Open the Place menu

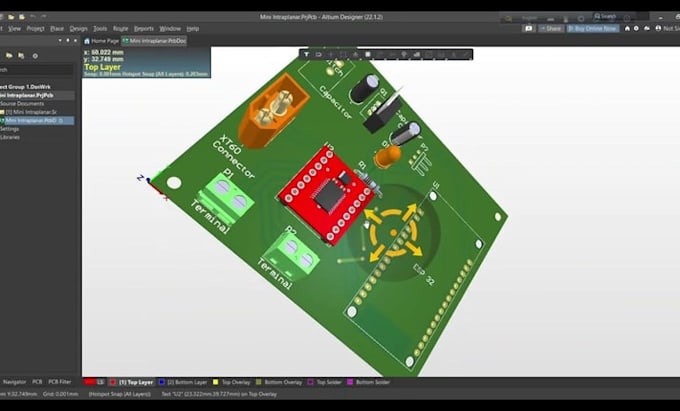point(57,28)
